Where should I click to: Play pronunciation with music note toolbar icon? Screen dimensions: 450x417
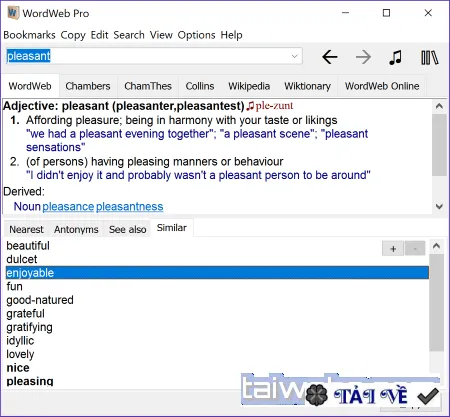click(x=396, y=57)
